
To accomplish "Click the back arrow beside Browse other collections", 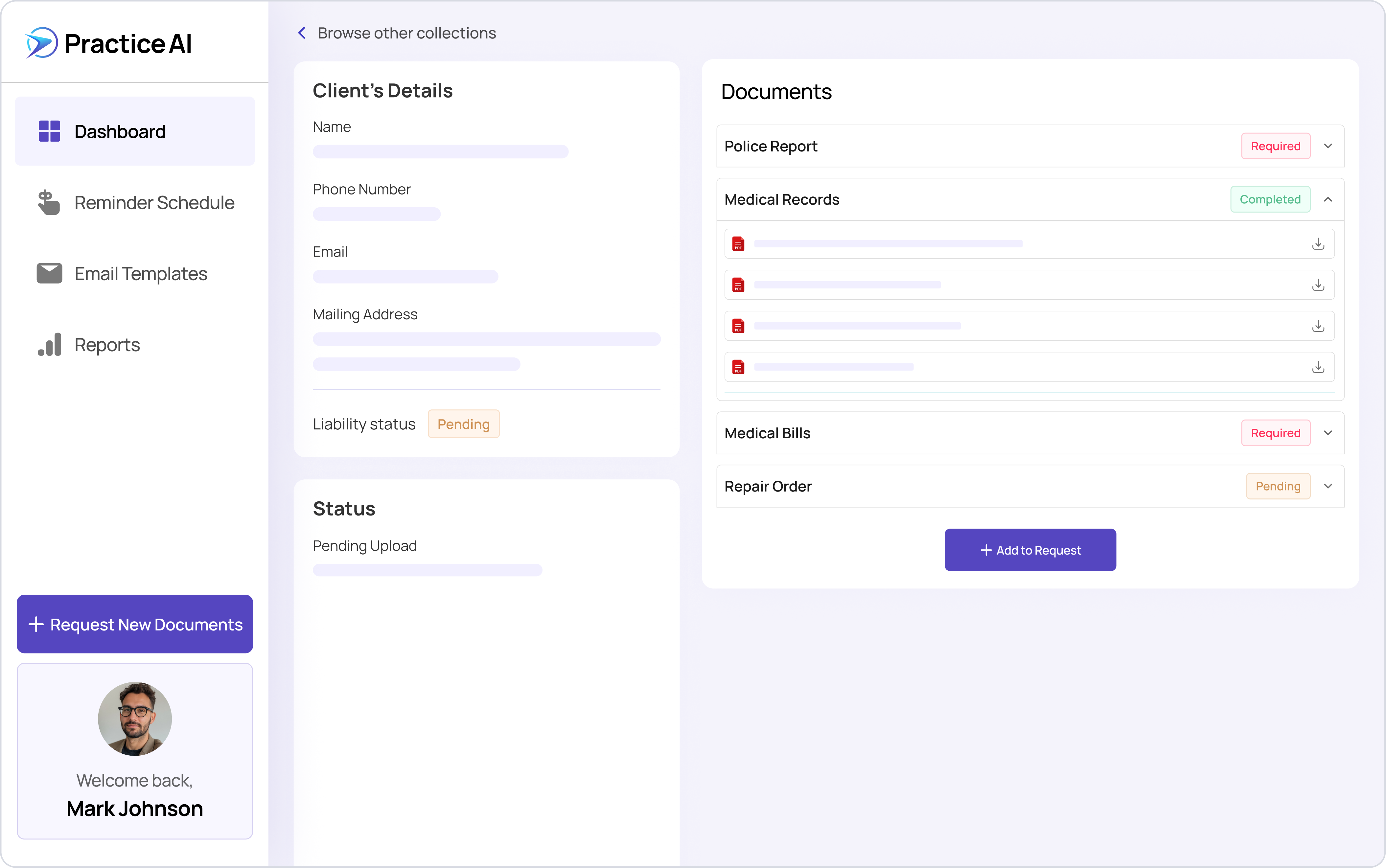I will [302, 33].
